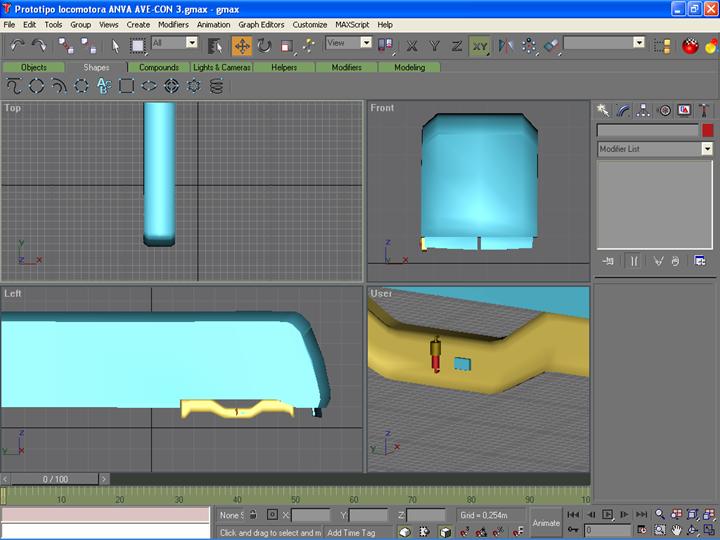The height and width of the screenshot is (540, 720).
Task: Select the Move transform tool
Action: point(242,46)
